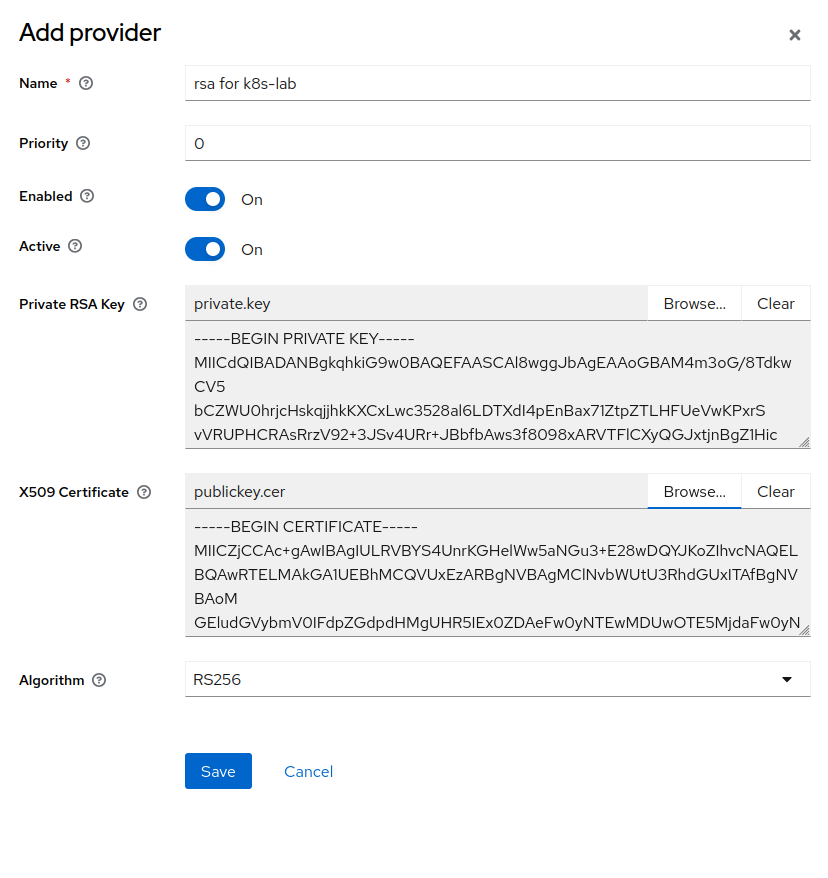Image resolution: width=828 pixels, height=878 pixels.
Task: Click the Enabled help question icon
Action: click(x=87, y=196)
